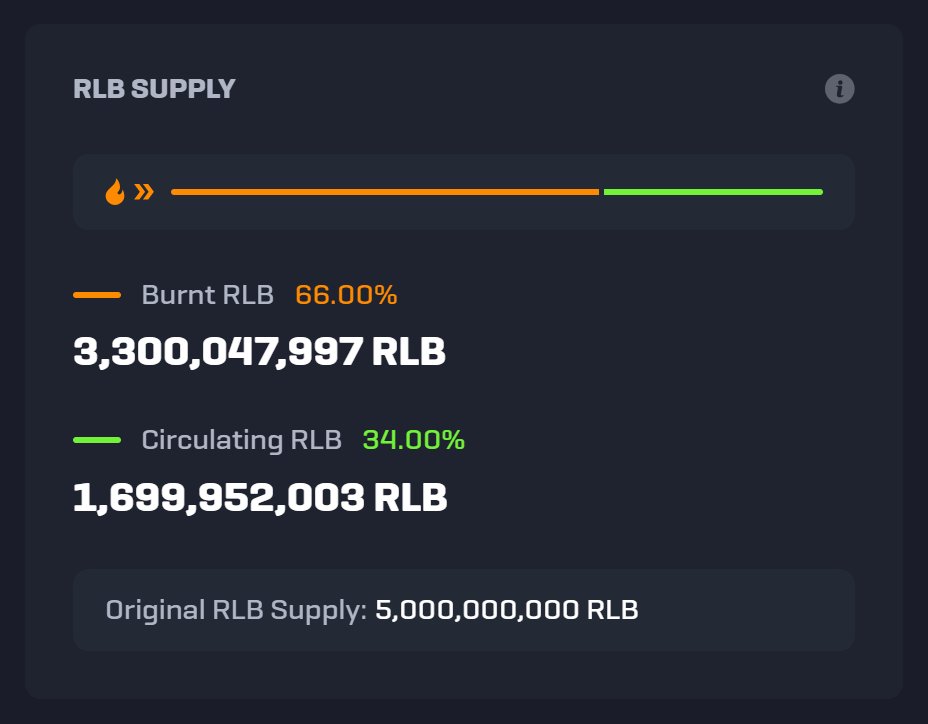Toggle the Circulating RLB legend entry
The image size is (928, 724).
[x=240, y=439]
